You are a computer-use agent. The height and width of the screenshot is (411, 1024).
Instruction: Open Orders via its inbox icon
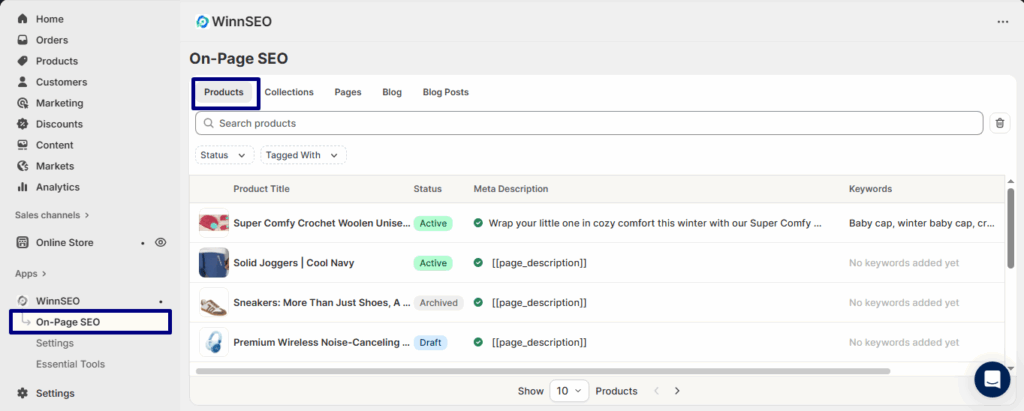(x=23, y=40)
